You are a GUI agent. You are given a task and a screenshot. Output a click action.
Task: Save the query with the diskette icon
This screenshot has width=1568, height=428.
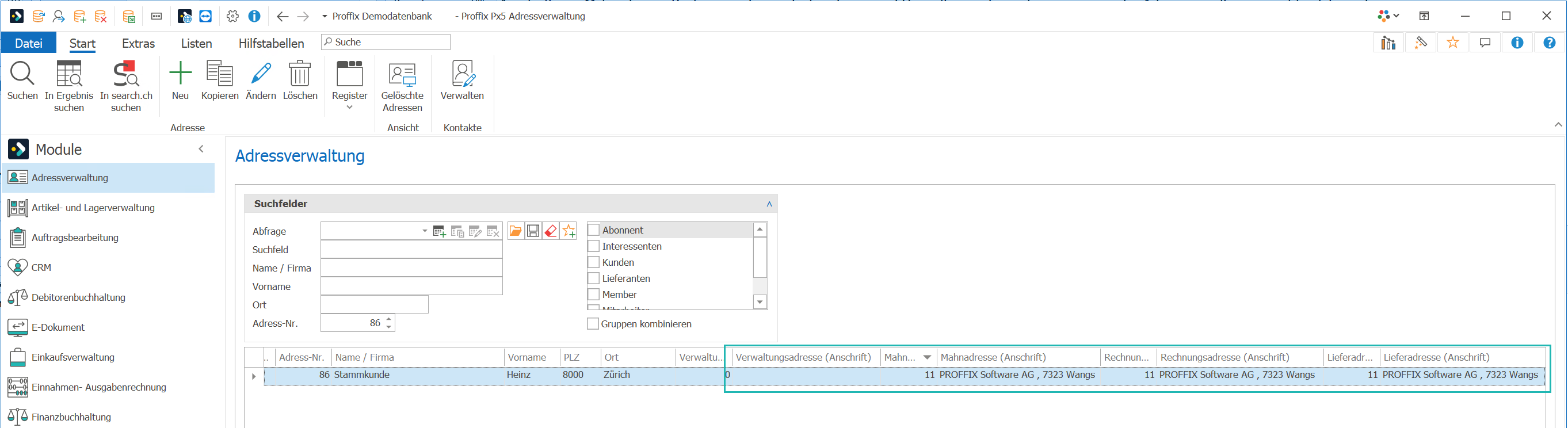[x=533, y=231]
